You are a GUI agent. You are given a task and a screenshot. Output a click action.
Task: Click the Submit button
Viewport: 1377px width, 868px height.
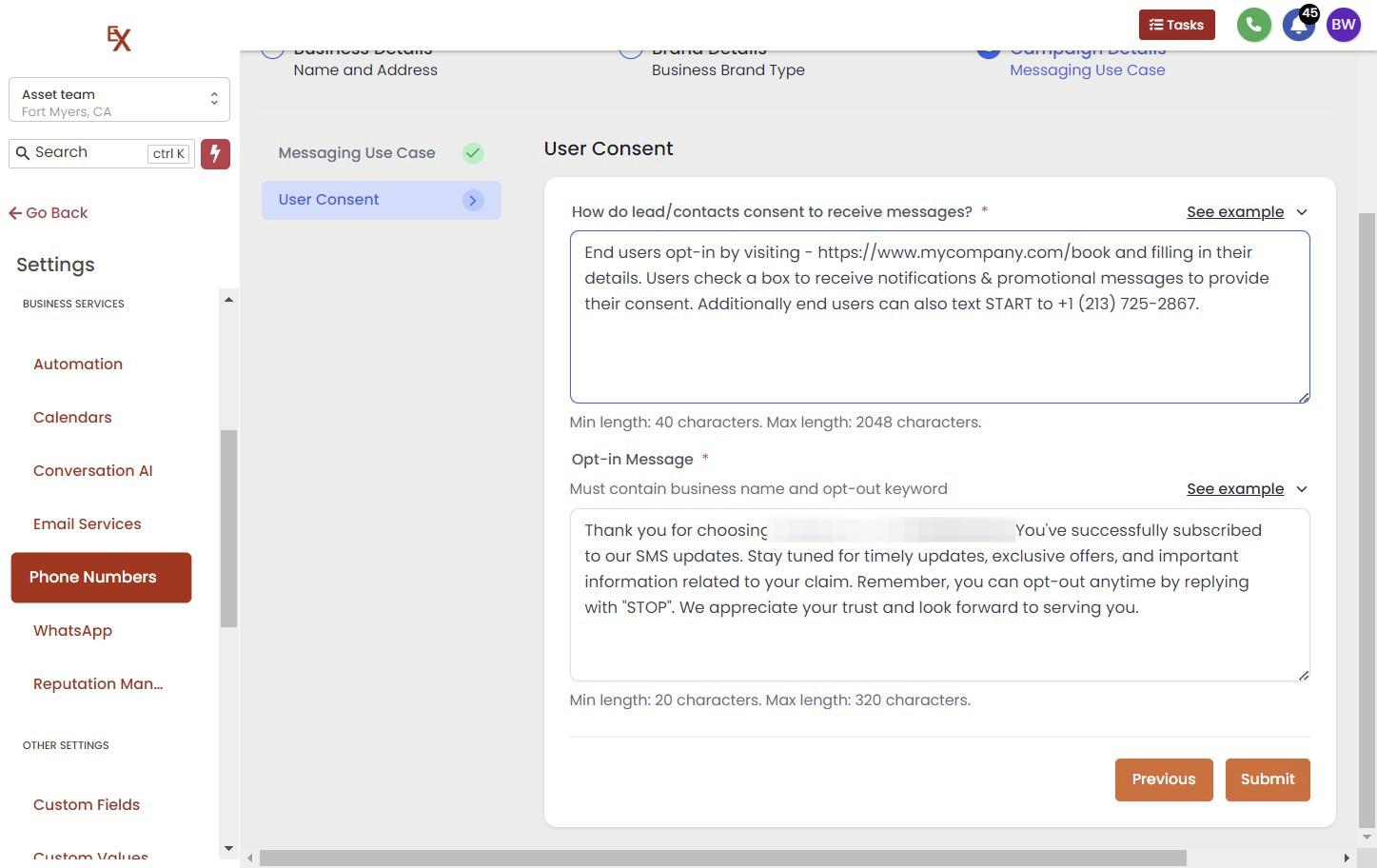click(x=1267, y=779)
